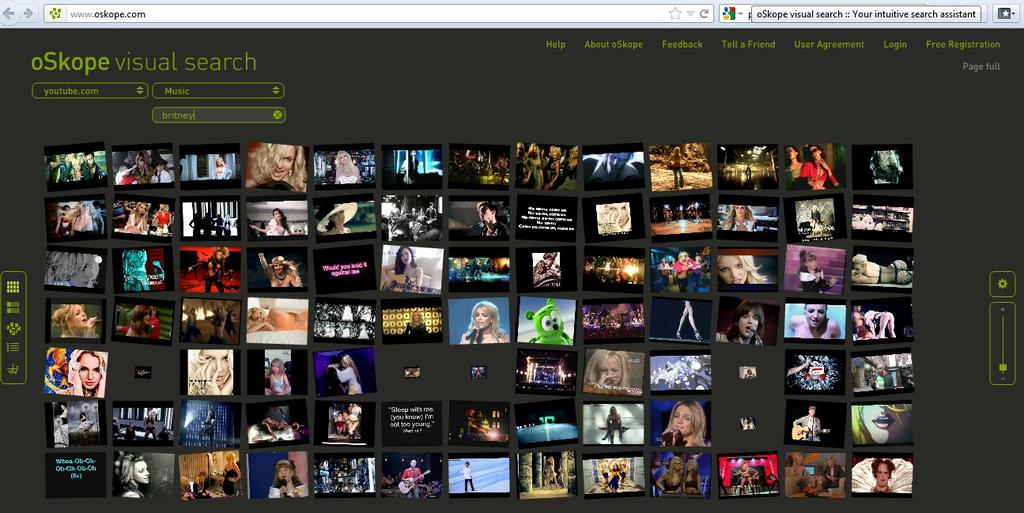Open the colorful pop-art portrait thumbnail
This screenshot has height=513, width=1024.
click(76, 372)
